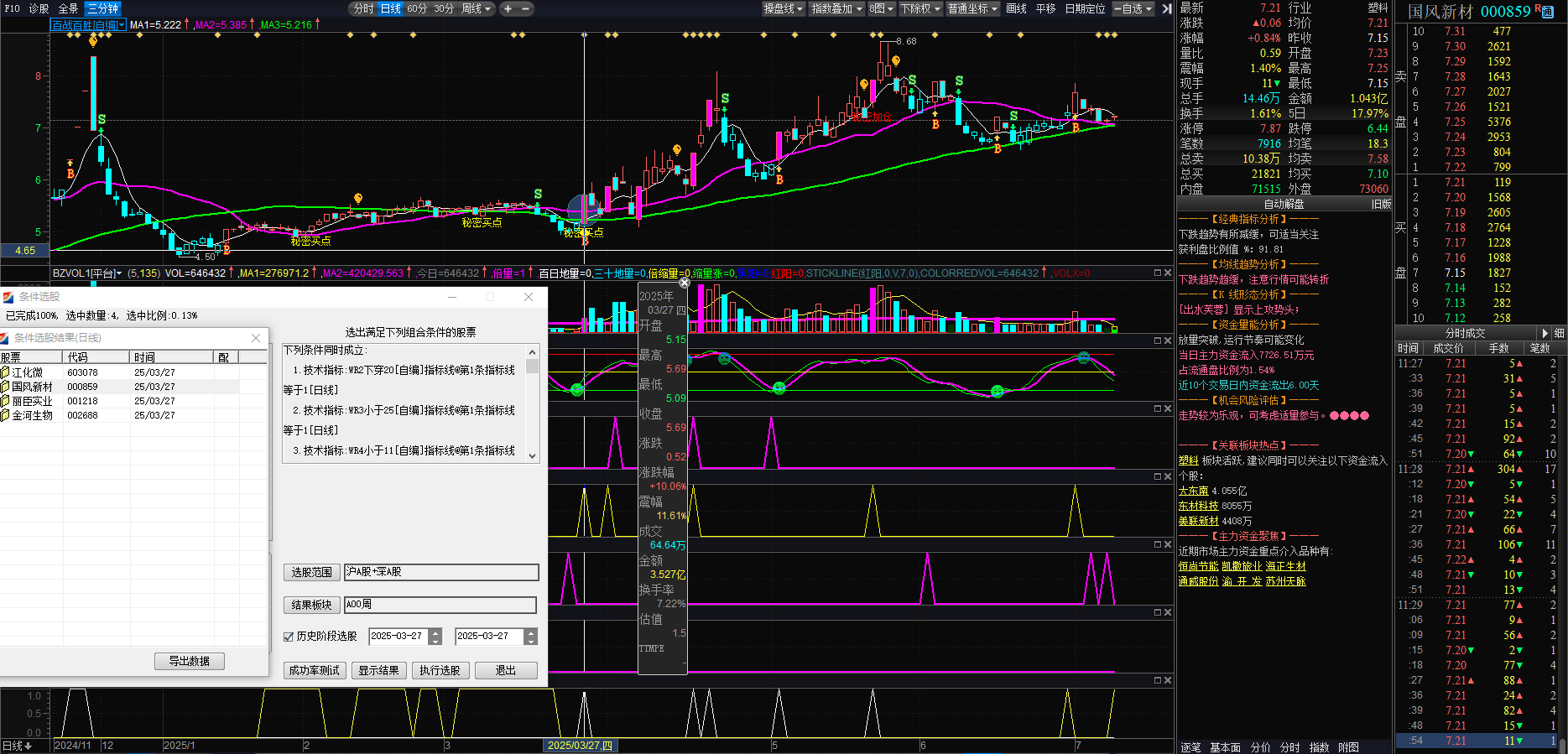Open the 8图 layout dropdown
Screen dimensions: 1568x754
coord(881,8)
